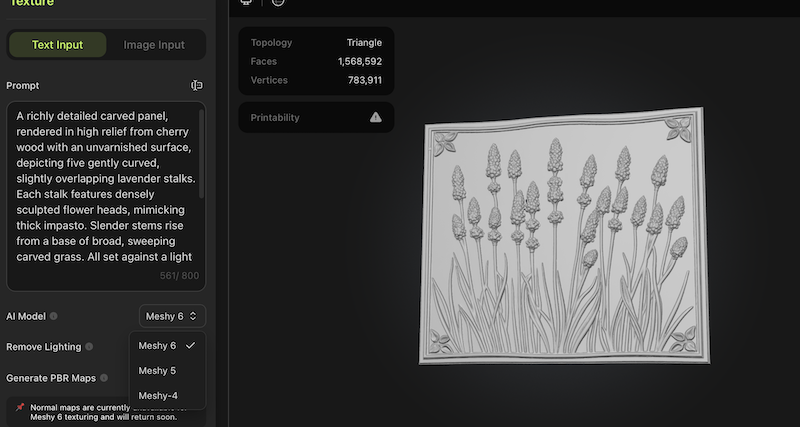Screen dimensions: 800x427
Task: Click the Faces count 1,568,592
Action: (360, 62)
